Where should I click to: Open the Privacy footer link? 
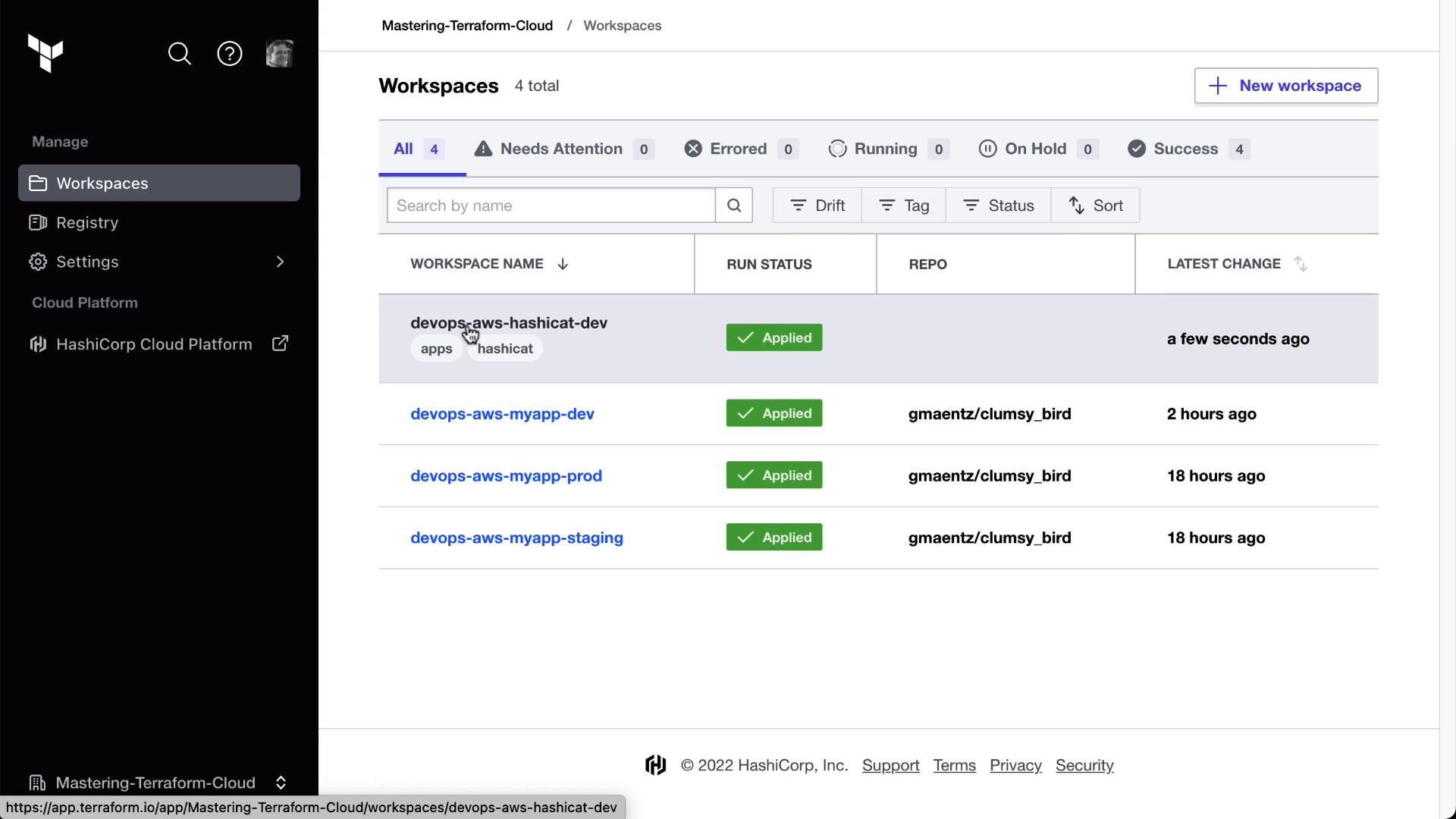point(1016,765)
